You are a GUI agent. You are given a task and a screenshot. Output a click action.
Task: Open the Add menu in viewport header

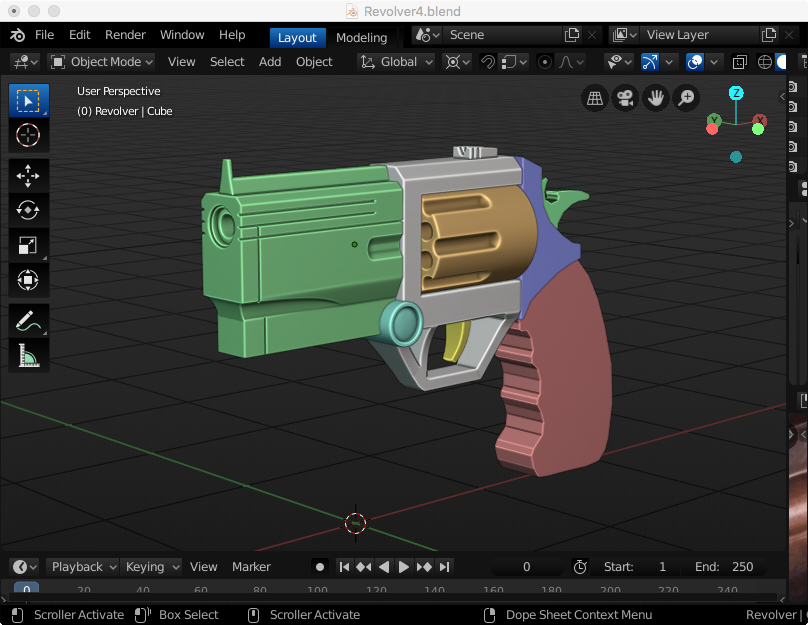tap(270, 62)
